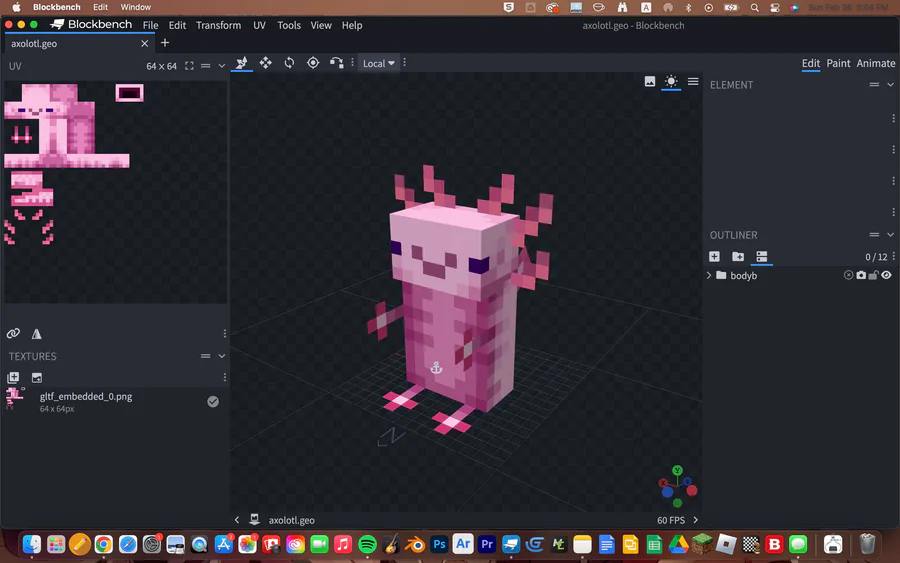Collapse the Textures panel

pos(222,356)
